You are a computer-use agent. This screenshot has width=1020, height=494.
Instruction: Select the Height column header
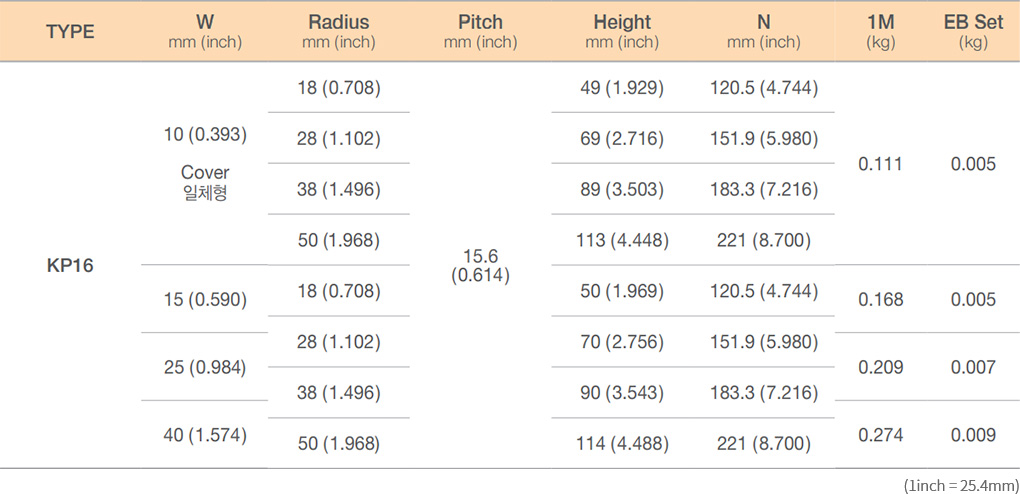[x=622, y=31]
